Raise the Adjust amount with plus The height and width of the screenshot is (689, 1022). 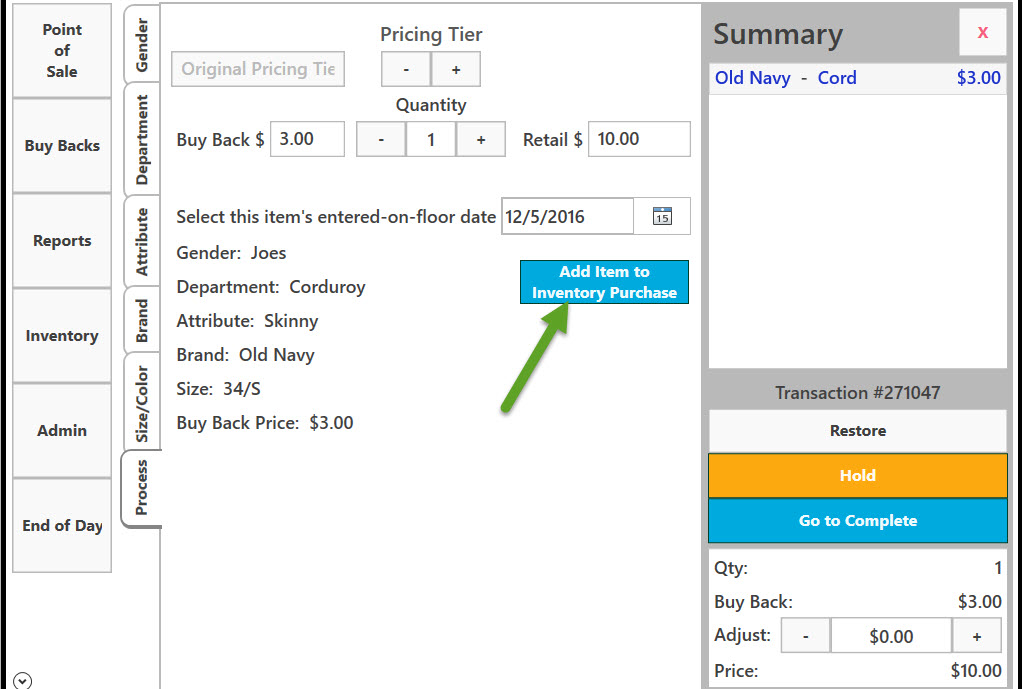pyautogui.click(x=976, y=636)
